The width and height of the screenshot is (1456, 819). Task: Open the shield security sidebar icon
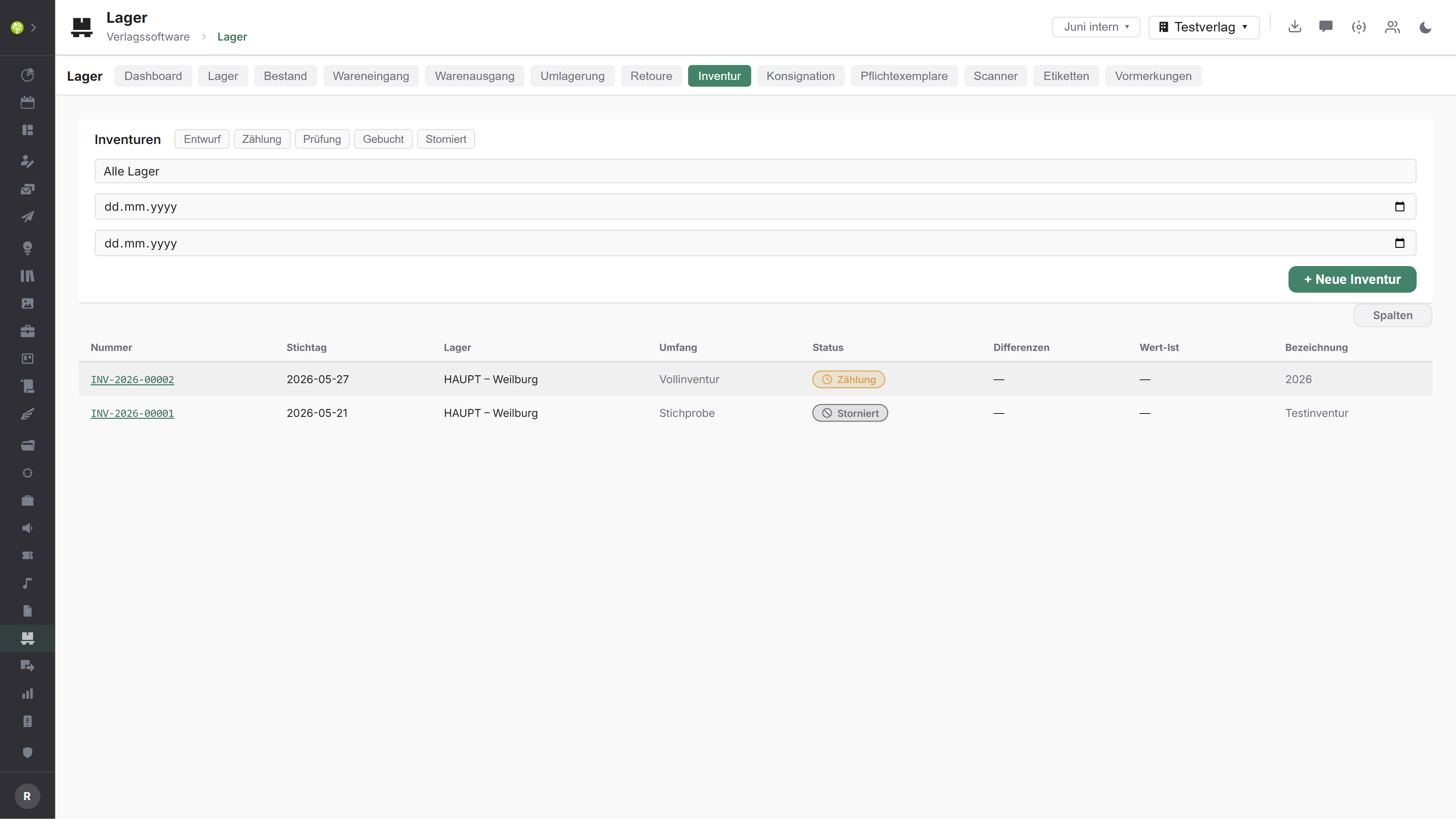27,752
